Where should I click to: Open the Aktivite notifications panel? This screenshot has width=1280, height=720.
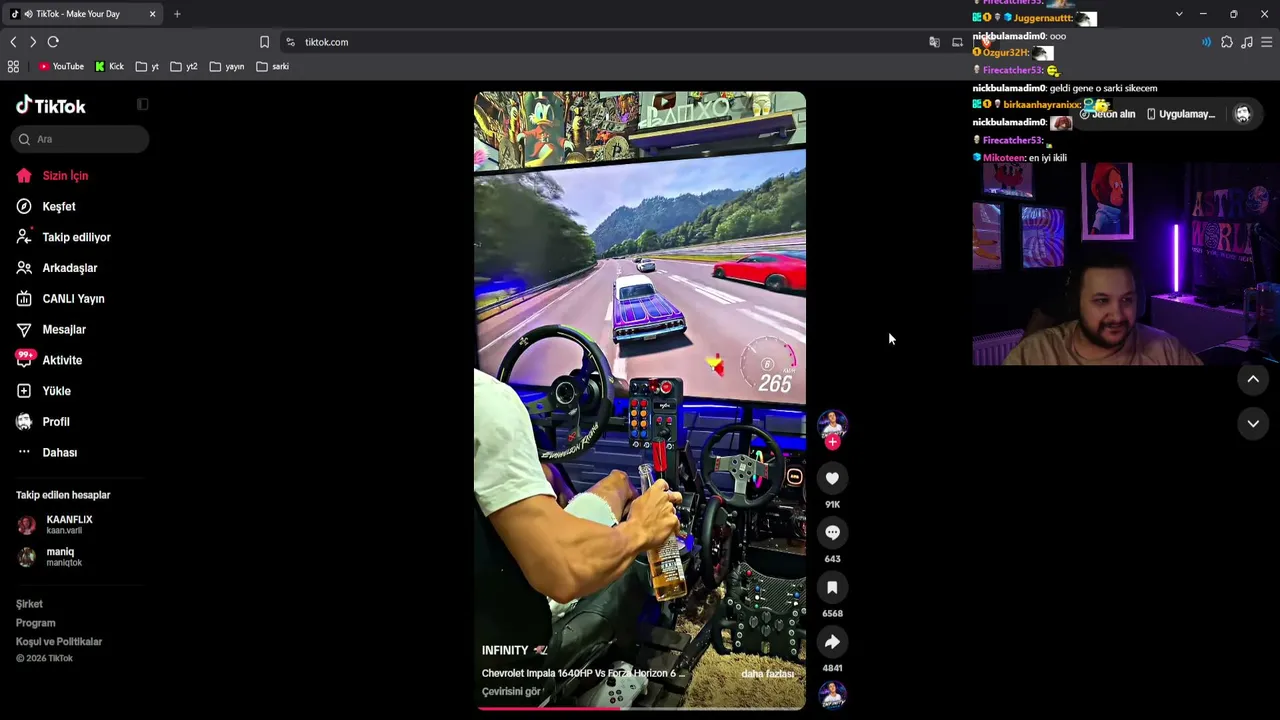(49, 360)
